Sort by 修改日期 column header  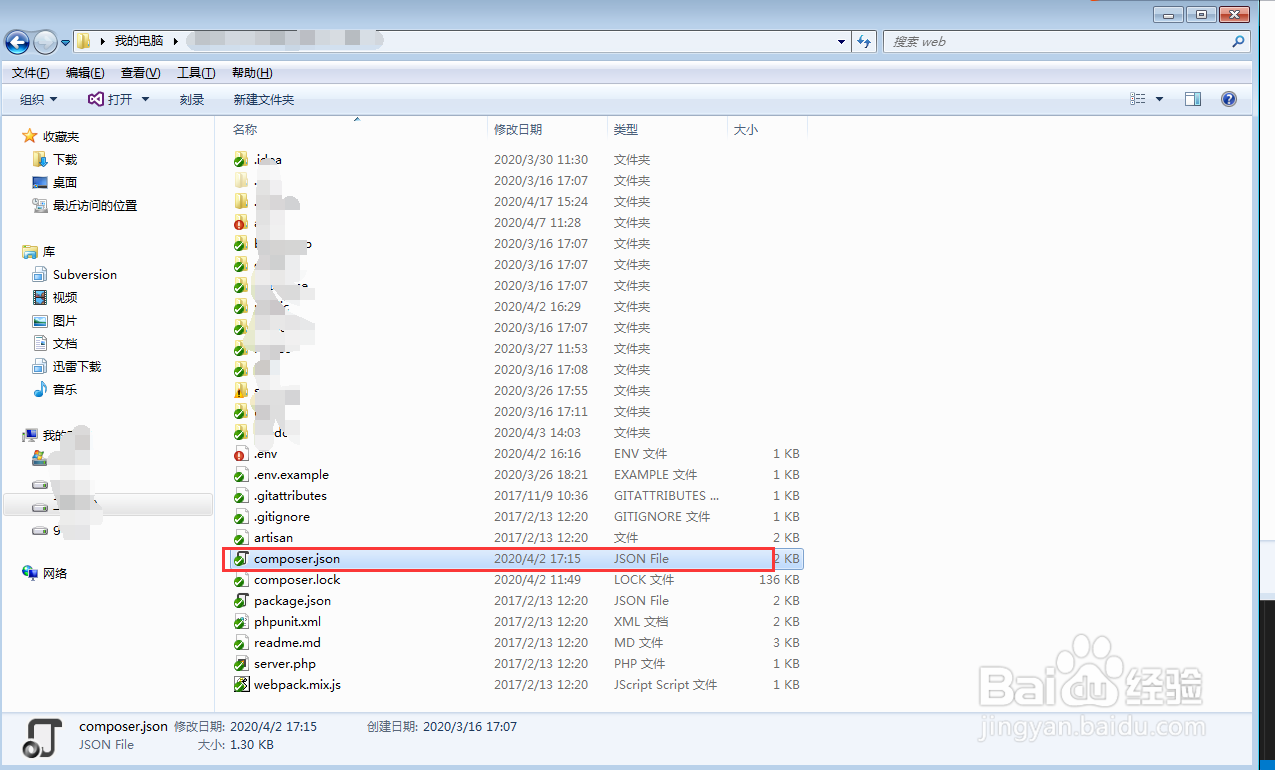click(x=518, y=129)
